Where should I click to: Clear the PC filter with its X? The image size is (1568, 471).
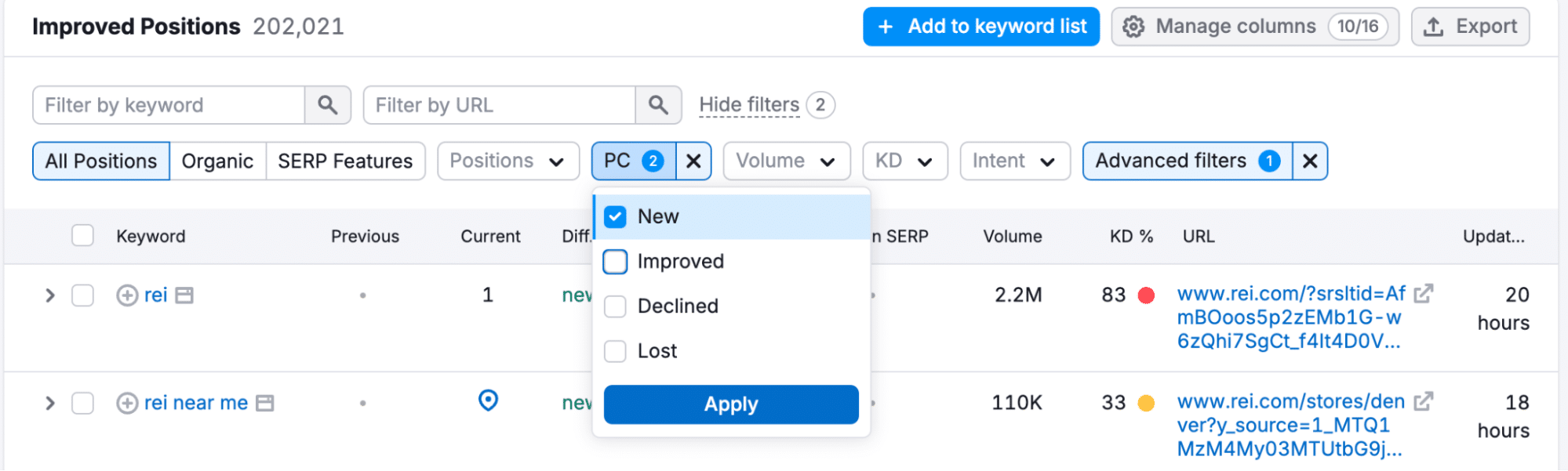[693, 161]
